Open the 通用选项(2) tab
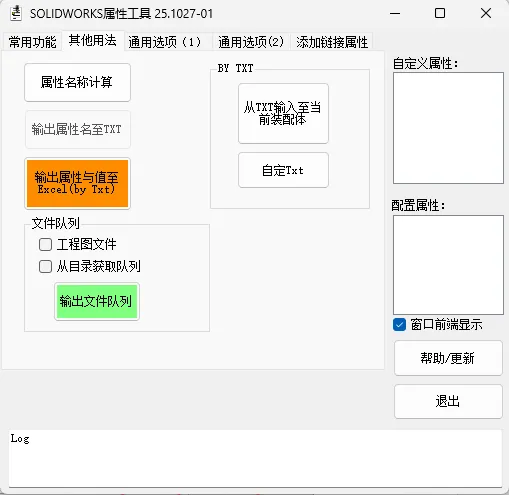This screenshot has height=495, width=509. (x=251, y=42)
